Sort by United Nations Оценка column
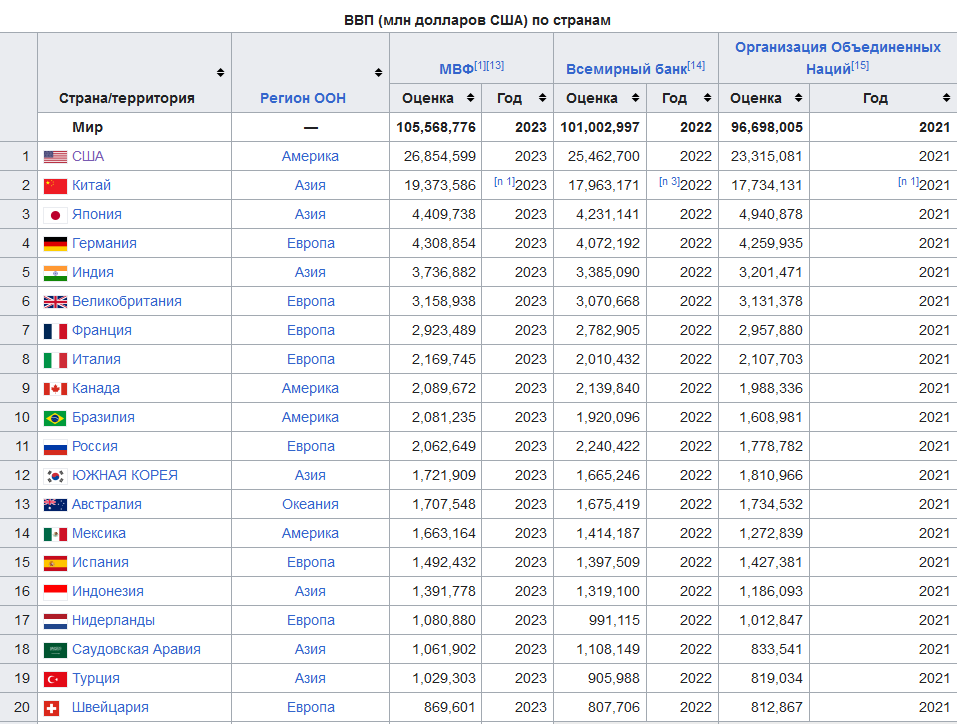Screen dimensions: 957x724 pos(797,98)
